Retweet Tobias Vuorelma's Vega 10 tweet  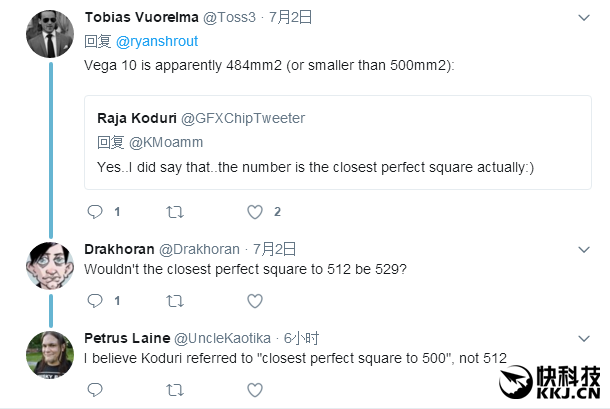[174, 212]
